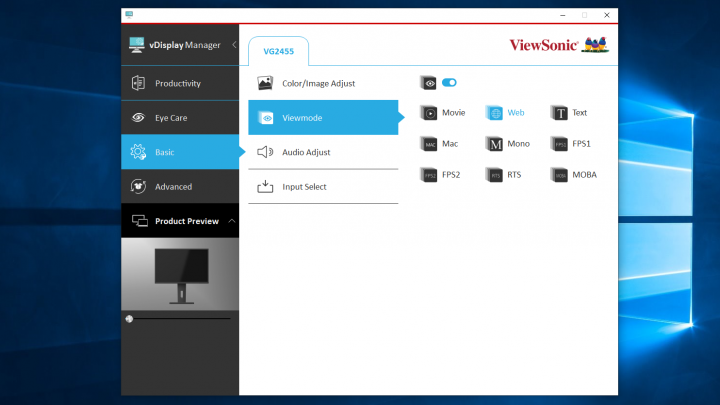Open the Input Select settings label
This screenshot has height=405, width=720.
point(304,186)
